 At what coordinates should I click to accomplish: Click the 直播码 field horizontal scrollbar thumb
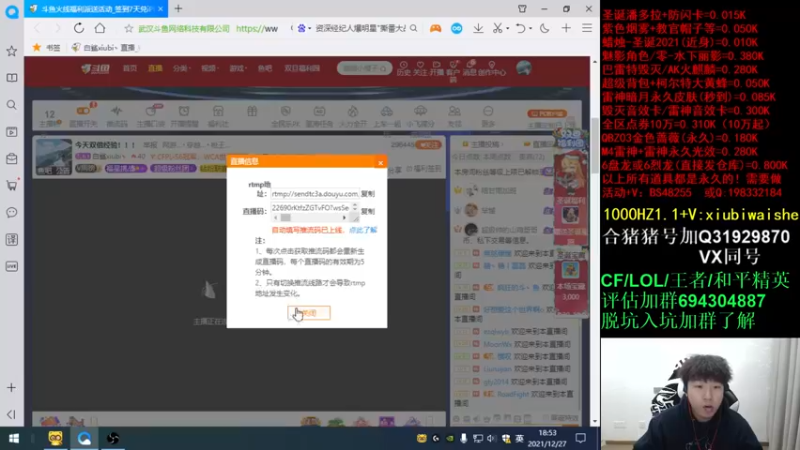(286, 218)
